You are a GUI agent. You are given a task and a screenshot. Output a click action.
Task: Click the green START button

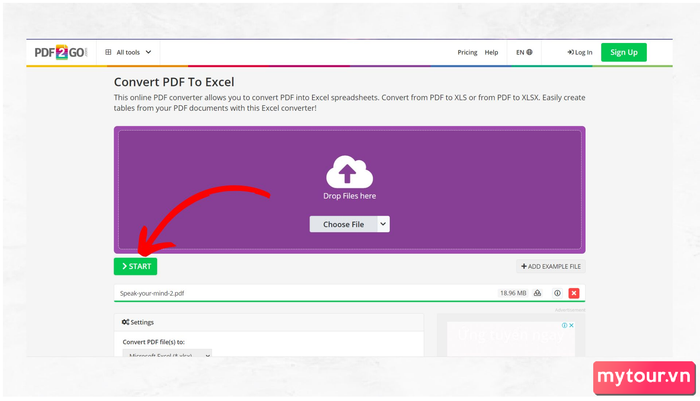[x=135, y=266]
